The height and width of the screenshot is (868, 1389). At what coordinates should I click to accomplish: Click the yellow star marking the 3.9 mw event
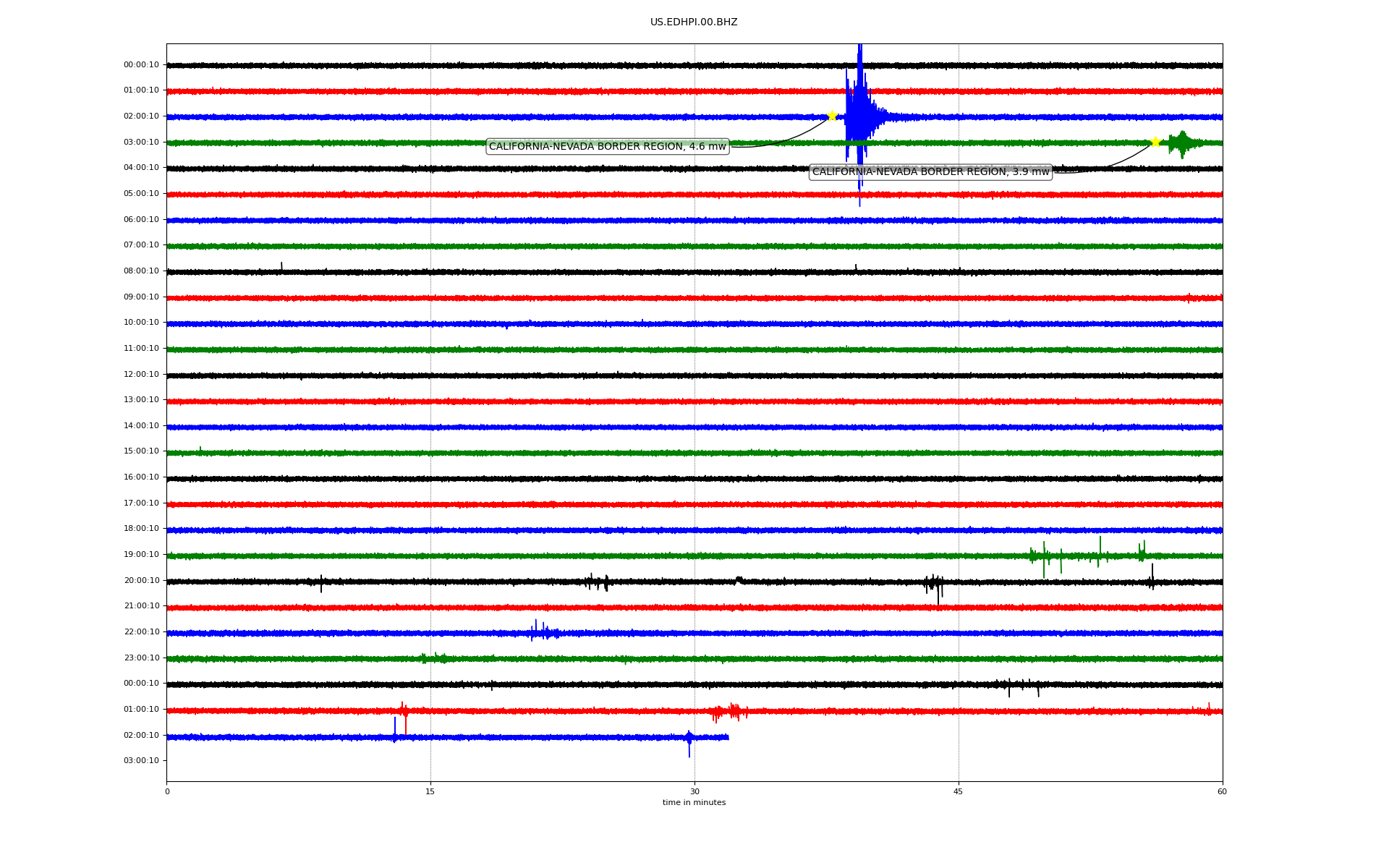(x=1155, y=142)
